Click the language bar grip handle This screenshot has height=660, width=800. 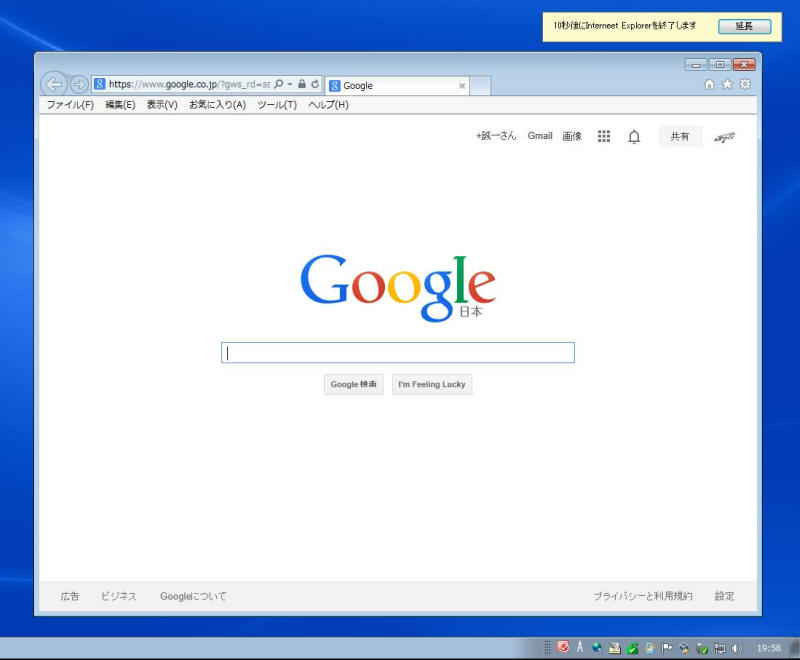click(547, 647)
